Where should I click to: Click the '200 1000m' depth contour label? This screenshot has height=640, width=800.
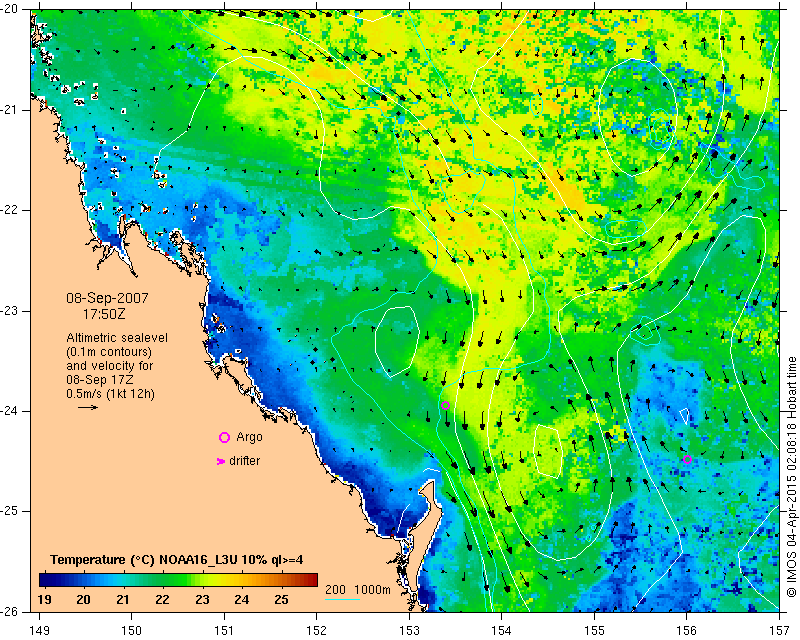358,589
